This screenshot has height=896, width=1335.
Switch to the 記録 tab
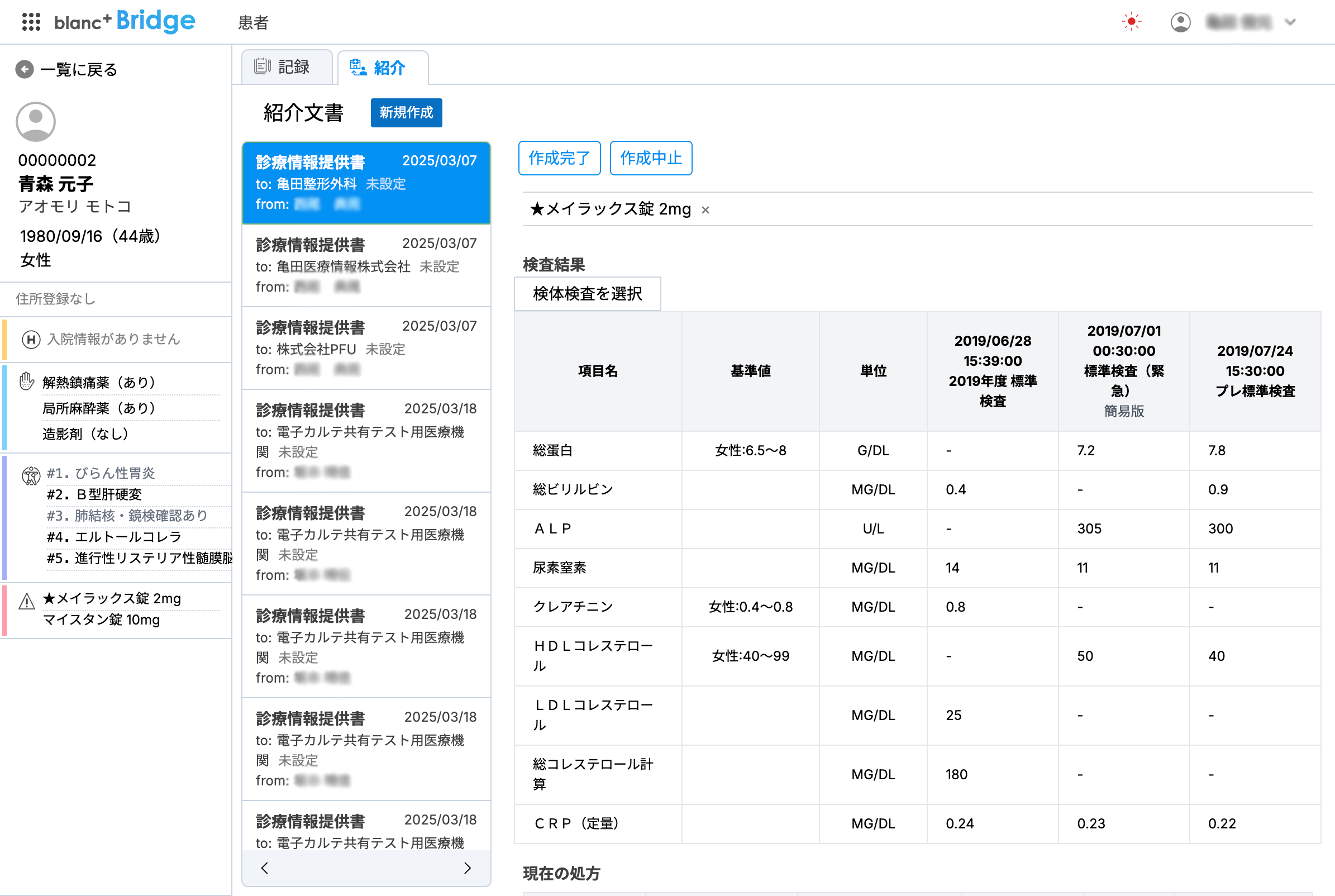[287, 66]
